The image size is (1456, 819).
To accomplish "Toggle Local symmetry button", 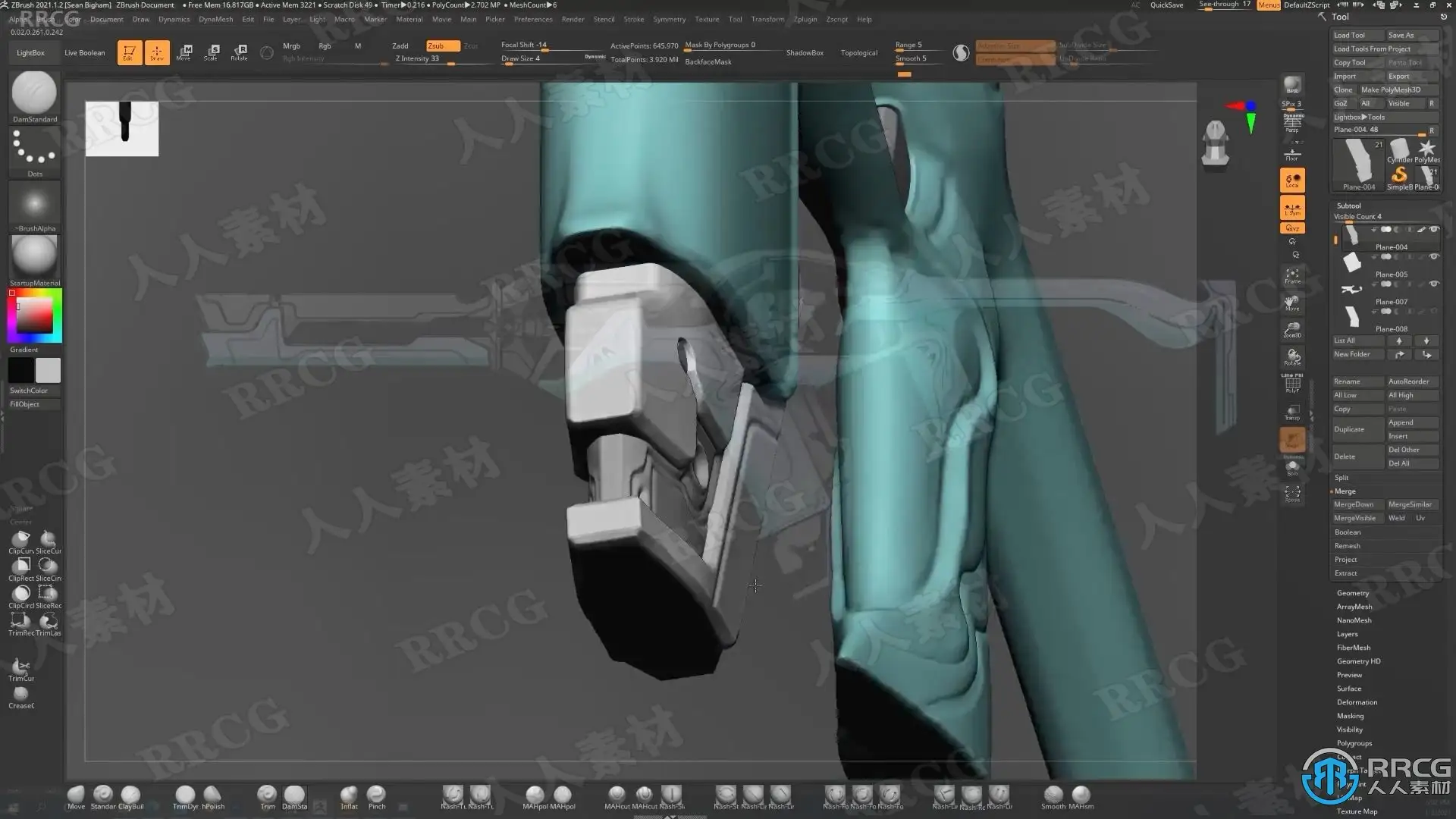I will pyautogui.click(x=1292, y=207).
